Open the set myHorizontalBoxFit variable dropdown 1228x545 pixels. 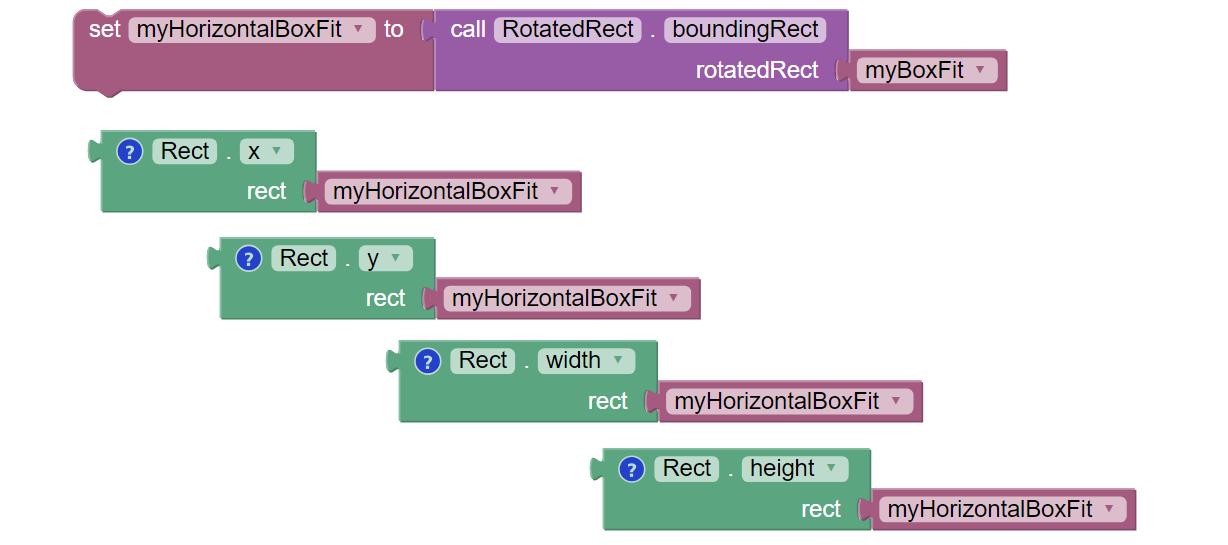point(252,30)
